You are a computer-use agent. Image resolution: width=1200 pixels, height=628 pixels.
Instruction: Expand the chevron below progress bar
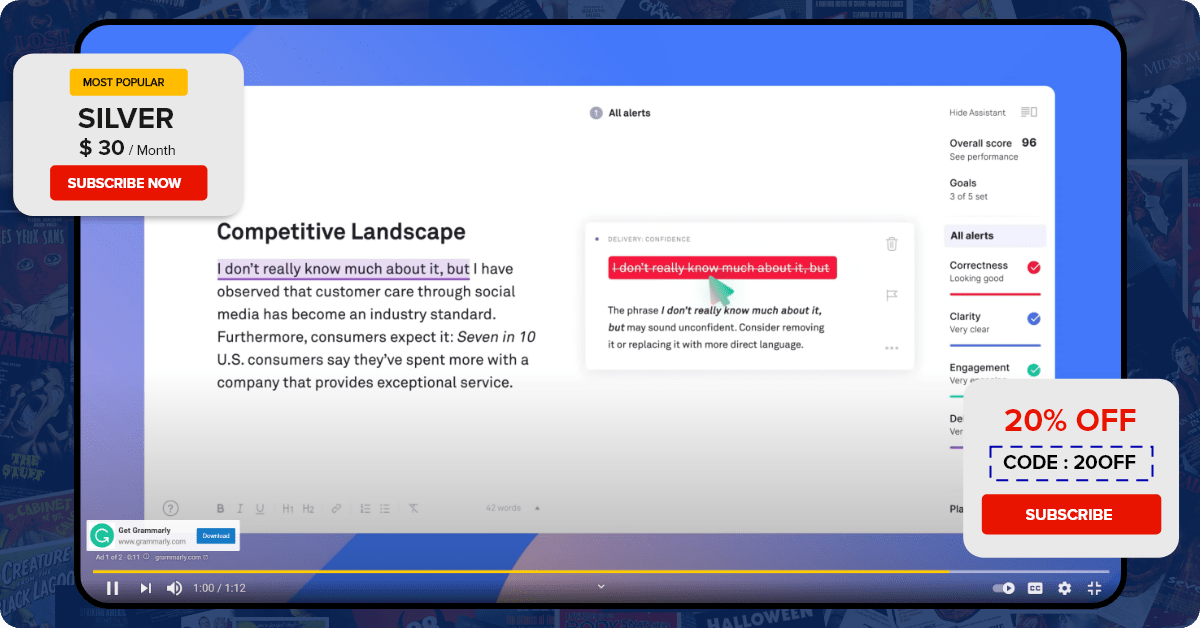click(601, 586)
